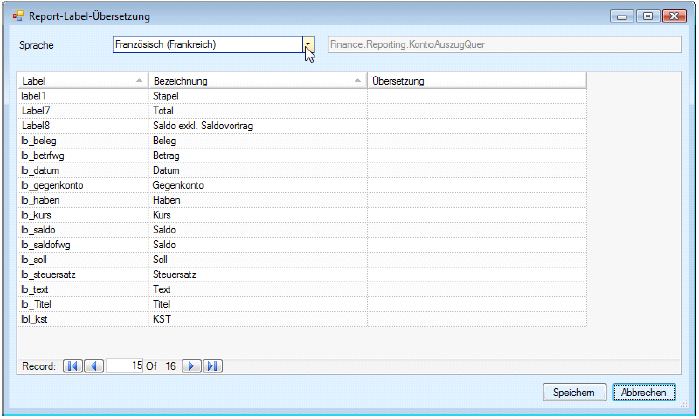This screenshot has height=419, width=699.
Task: Select the lb_gegenkonto cell
Action: click(x=83, y=185)
